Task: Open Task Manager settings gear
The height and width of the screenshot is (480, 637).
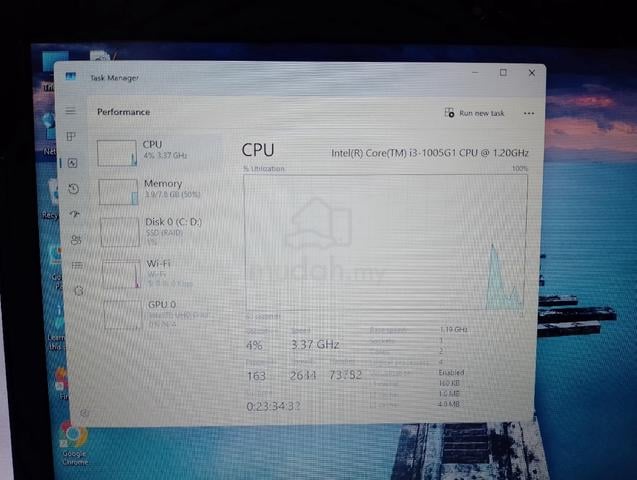Action: pos(84,413)
